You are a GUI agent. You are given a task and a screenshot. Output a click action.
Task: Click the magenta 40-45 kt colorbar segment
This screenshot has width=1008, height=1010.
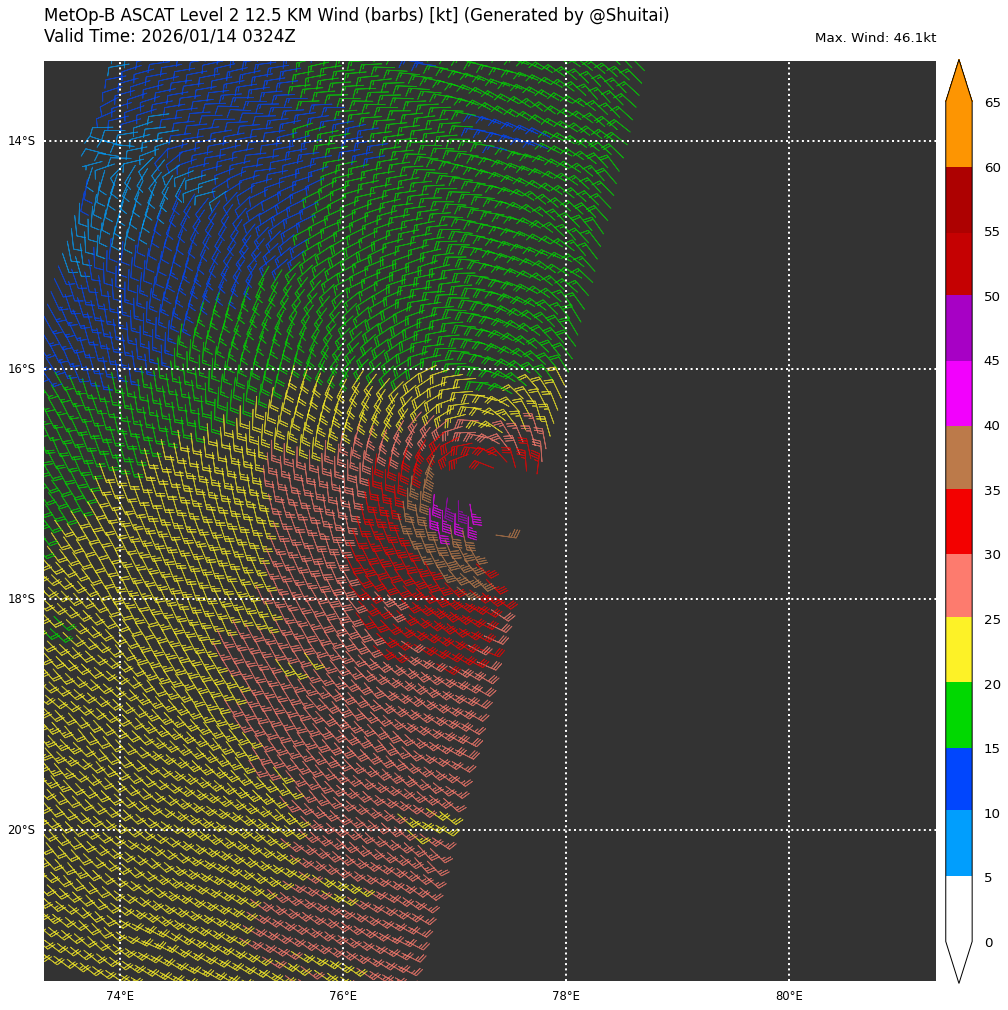(x=958, y=393)
